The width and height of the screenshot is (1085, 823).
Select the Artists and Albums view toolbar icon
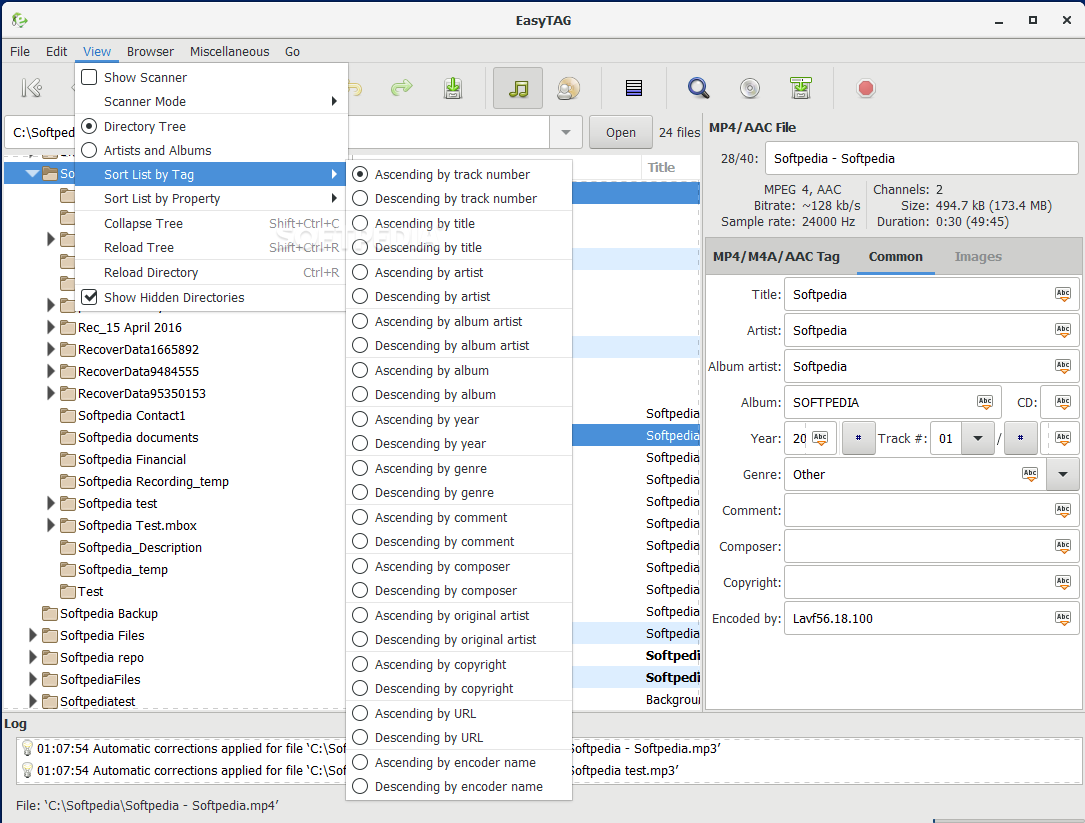tap(568, 88)
